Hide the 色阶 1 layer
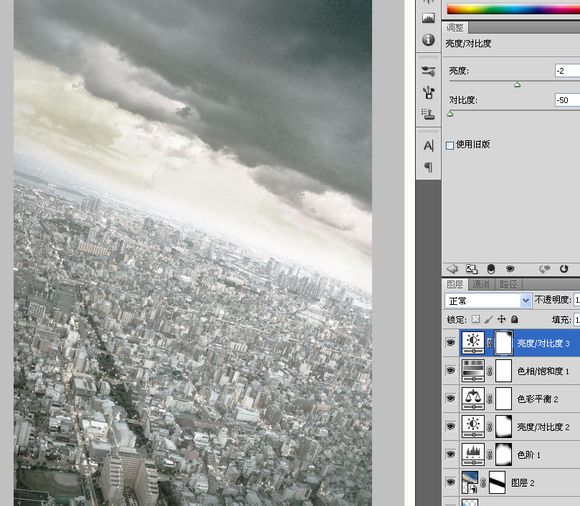Screen dimensions: 580x506 click(x=451, y=455)
